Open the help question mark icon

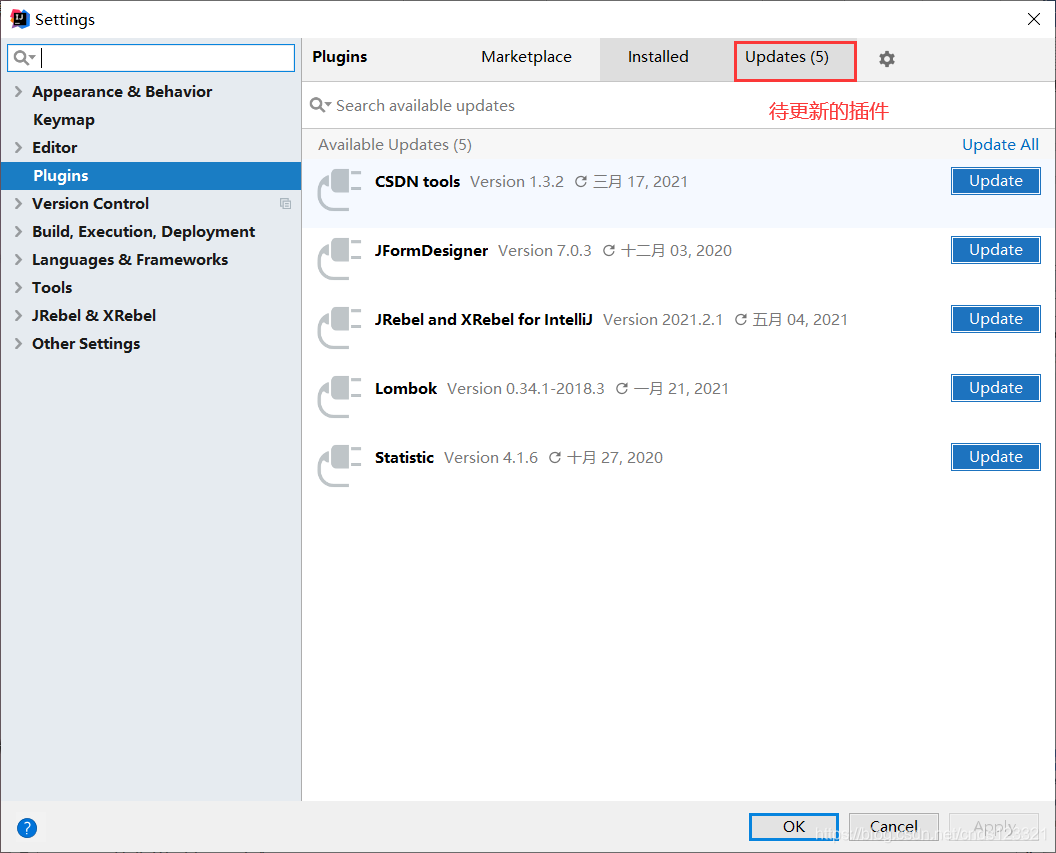tap(27, 827)
